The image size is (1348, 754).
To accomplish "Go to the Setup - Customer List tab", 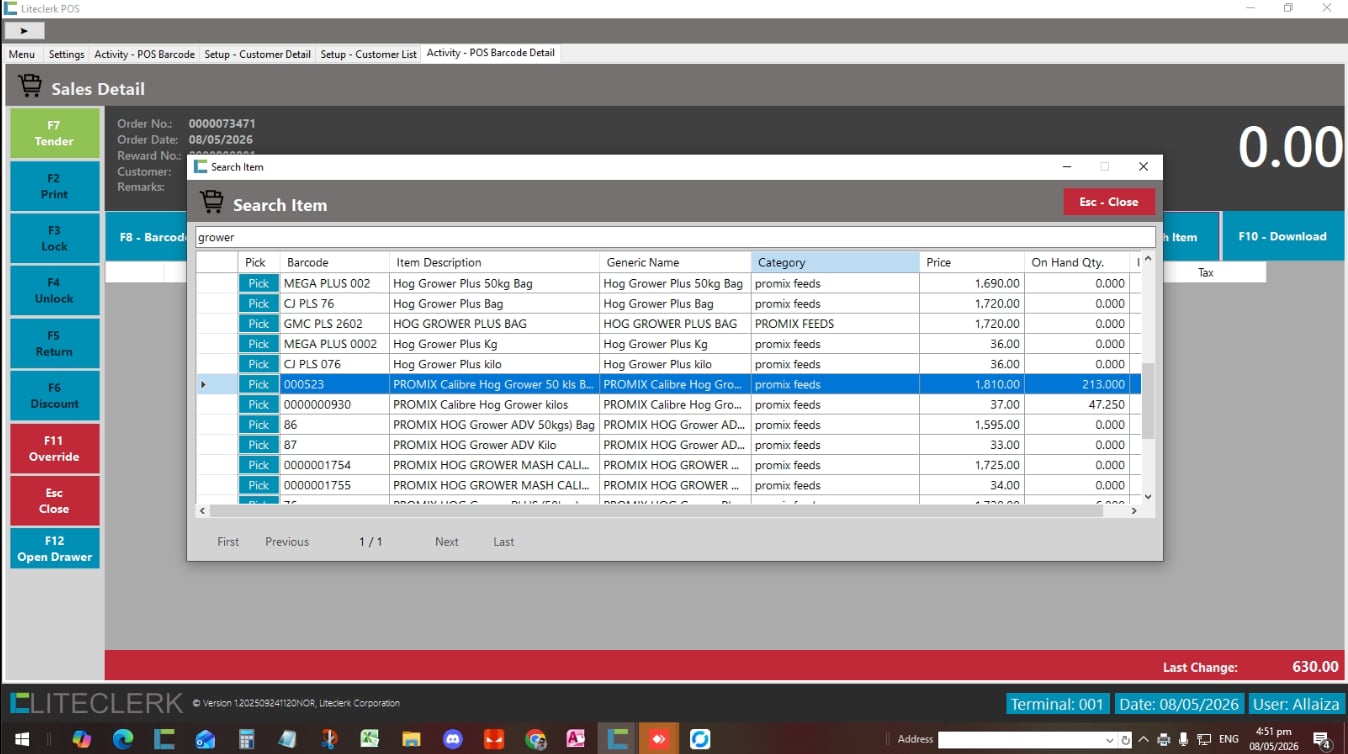I will pos(369,54).
